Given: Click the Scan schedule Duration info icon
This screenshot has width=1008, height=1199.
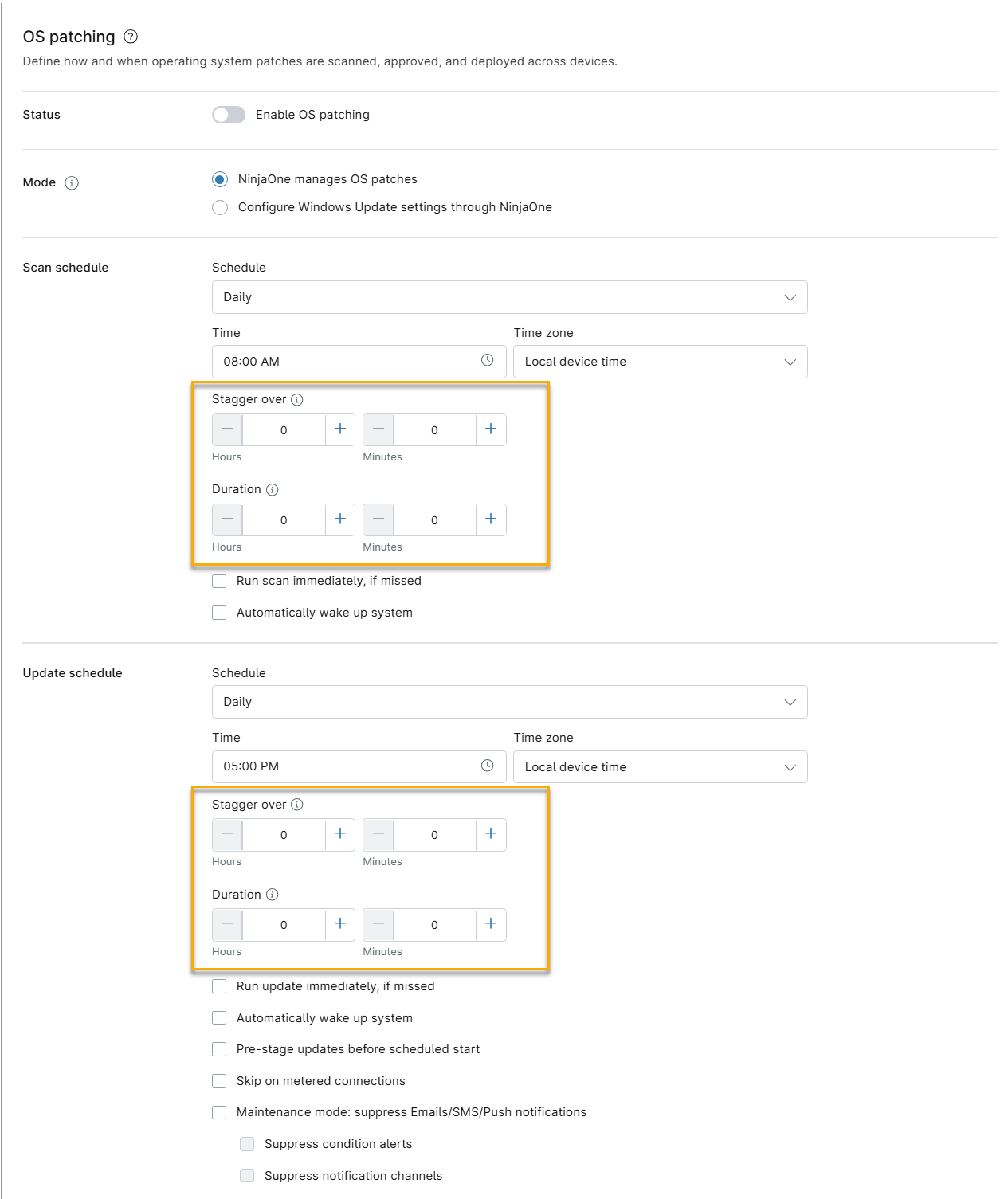Looking at the screenshot, I should (x=273, y=490).
